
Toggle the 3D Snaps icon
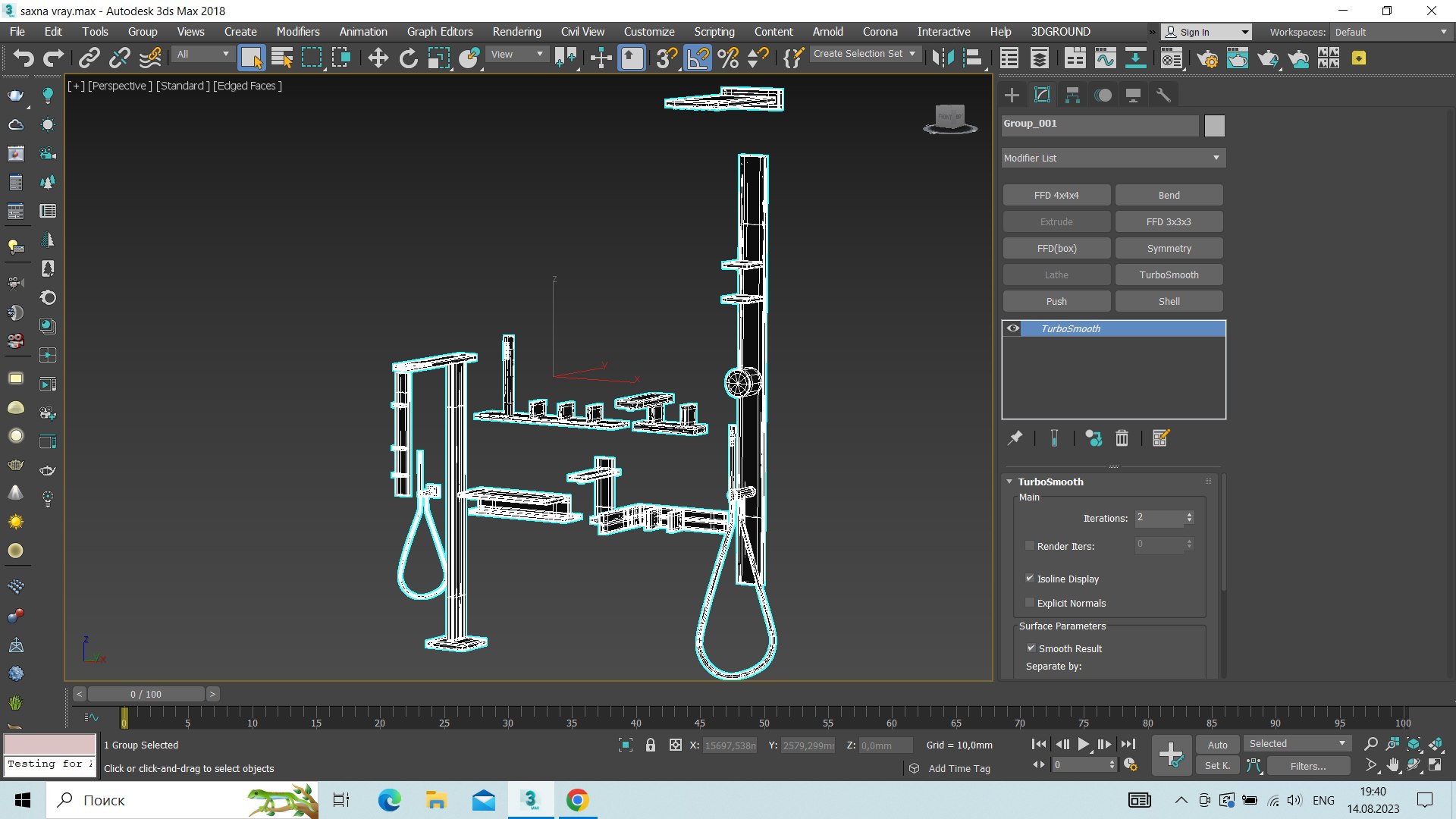point(667,58)
